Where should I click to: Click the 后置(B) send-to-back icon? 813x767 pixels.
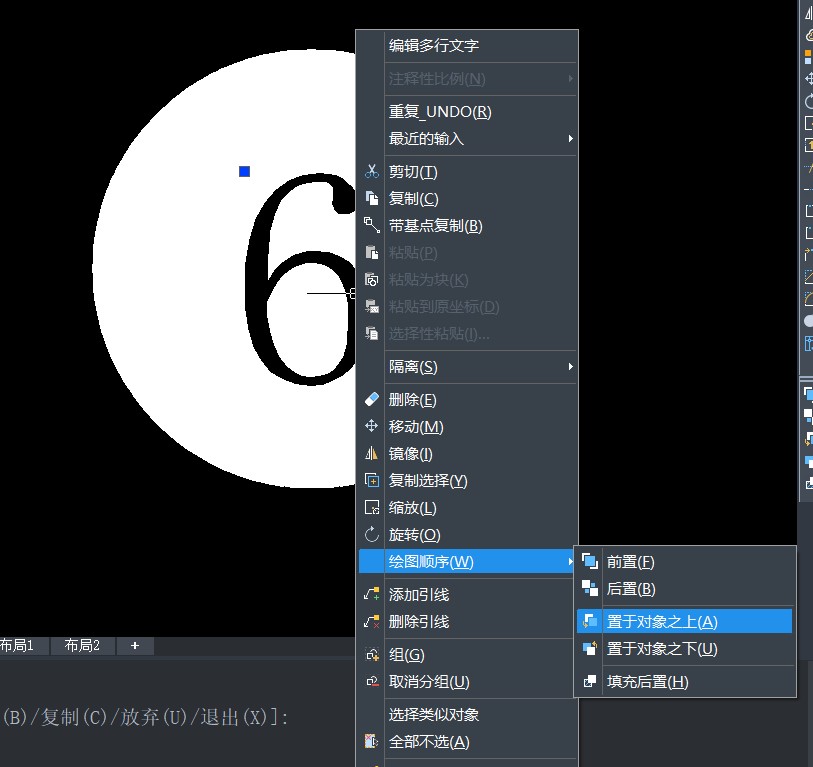tap(590, 589)
